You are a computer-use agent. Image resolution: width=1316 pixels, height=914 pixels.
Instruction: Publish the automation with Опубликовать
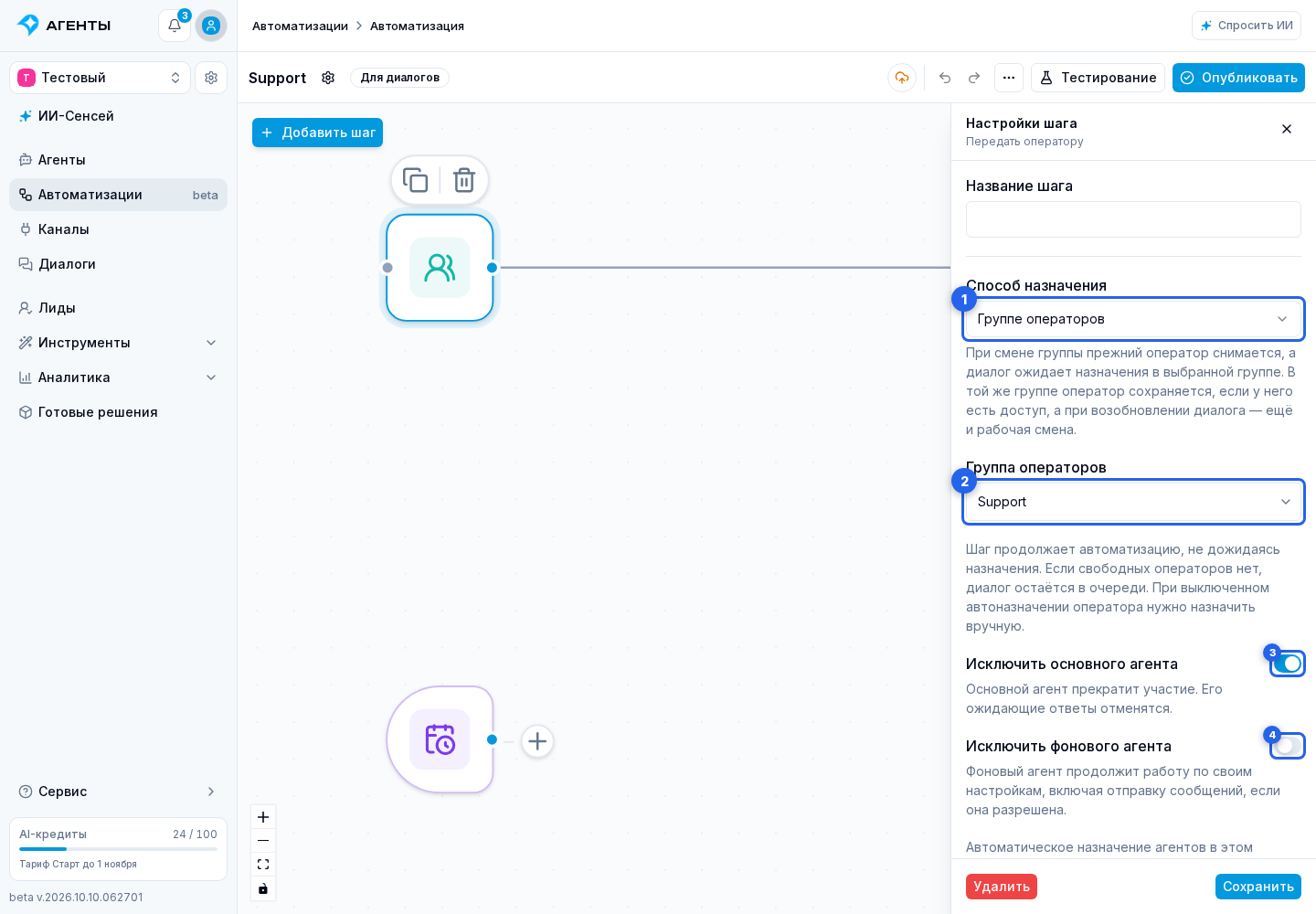click(1238, 78)
